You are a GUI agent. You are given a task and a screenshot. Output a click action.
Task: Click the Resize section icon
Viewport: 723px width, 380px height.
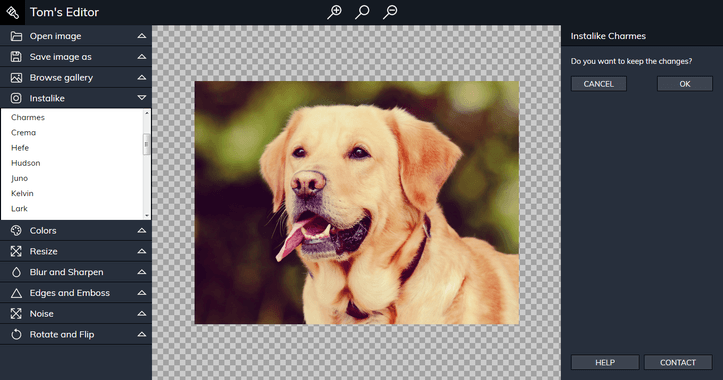tap(16, 251)
